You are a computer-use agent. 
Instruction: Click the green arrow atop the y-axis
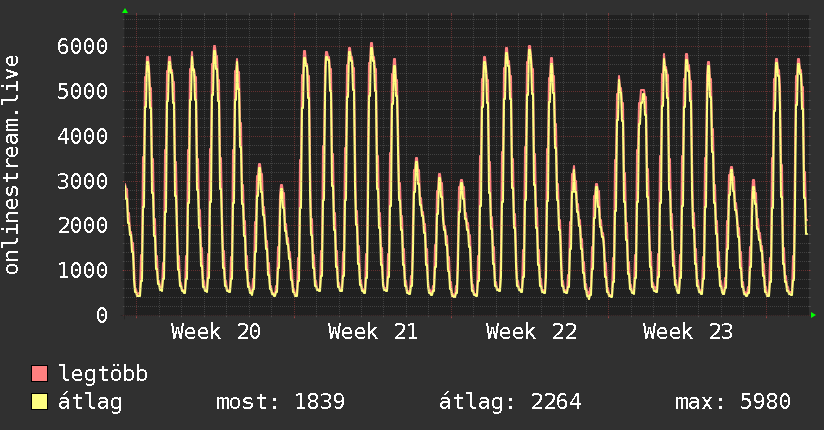(125, 11)
